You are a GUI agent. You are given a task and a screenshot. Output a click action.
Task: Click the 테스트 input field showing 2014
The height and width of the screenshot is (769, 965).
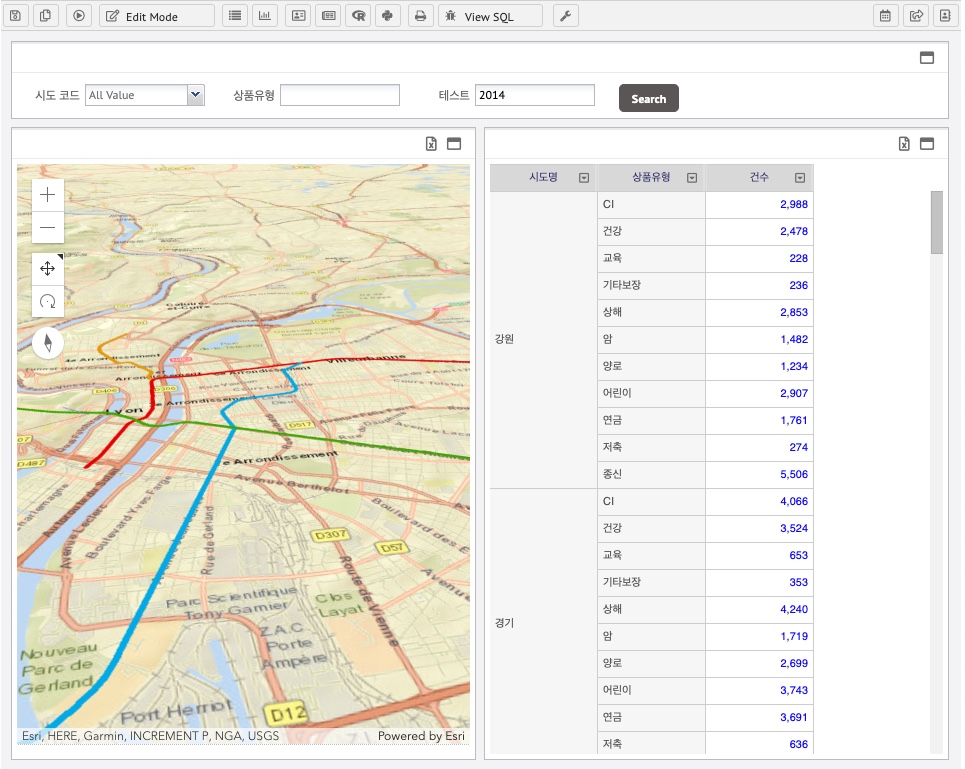(535, 95)
